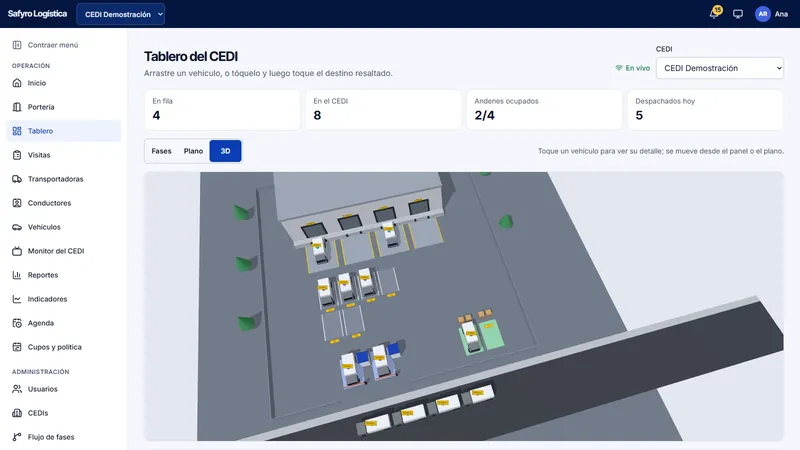Viewport: 800px width, 450px height.
Task: Open Inicio via its home icon
Action: [x=17, y=83]
